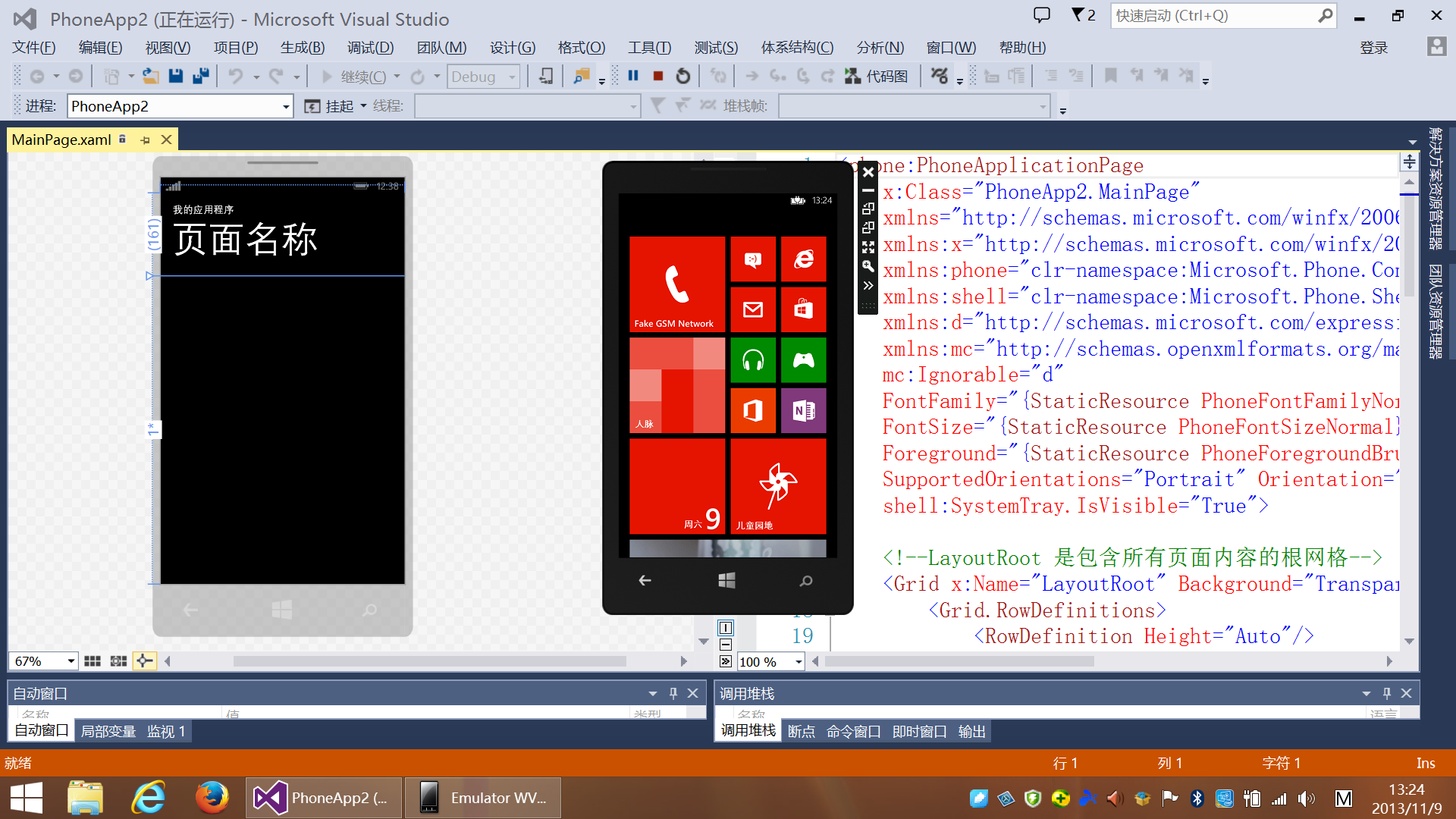Open the PhoneApp2 process dropdown
The height and width of the screenshot is (819, 1456).
tap(286, 106)
